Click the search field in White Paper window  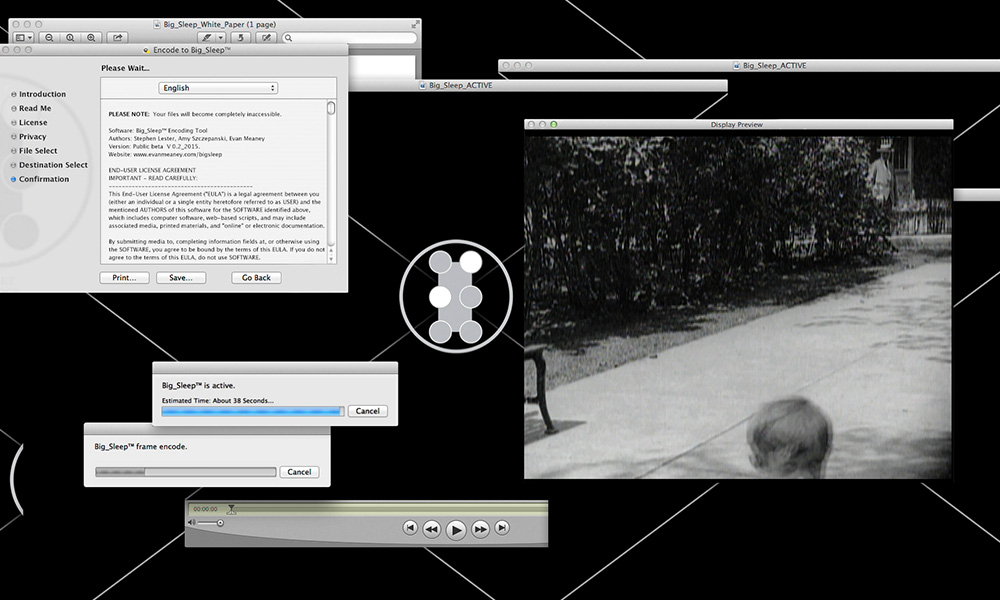349,38
